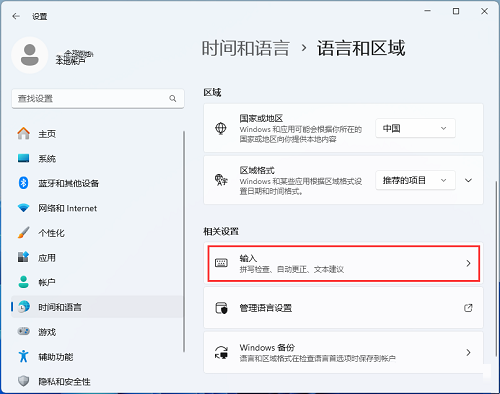Open 游戏 settings section
Screen dimensions: 500x394
tap(97, 331)
